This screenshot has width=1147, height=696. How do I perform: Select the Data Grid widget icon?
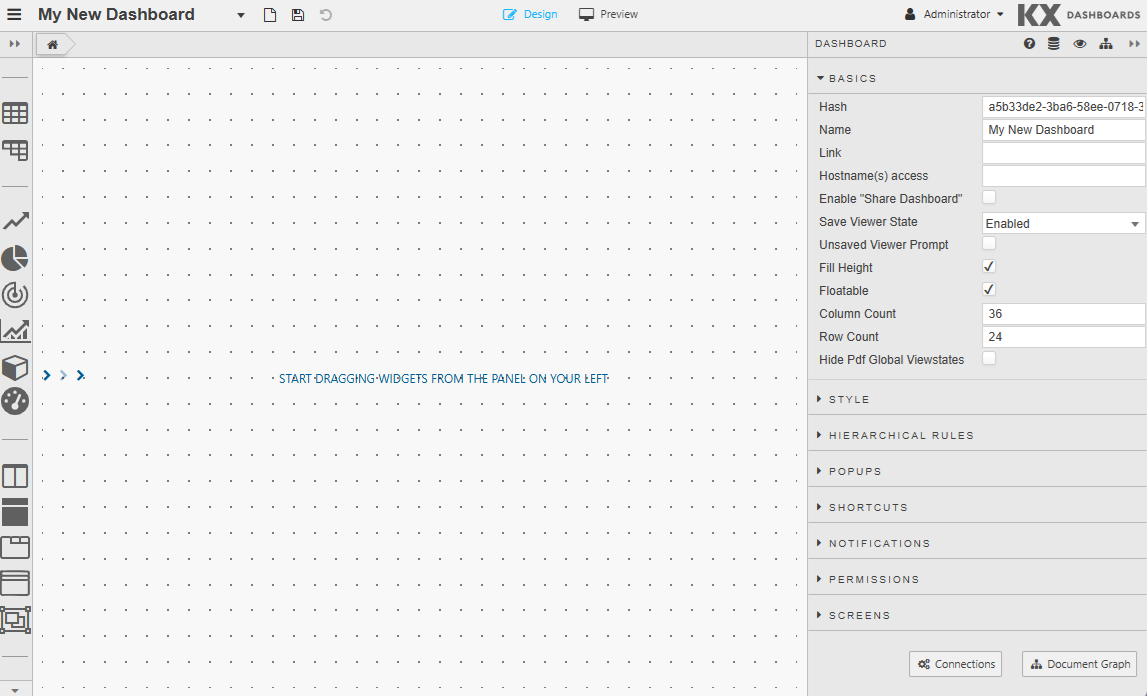point(15,113)
